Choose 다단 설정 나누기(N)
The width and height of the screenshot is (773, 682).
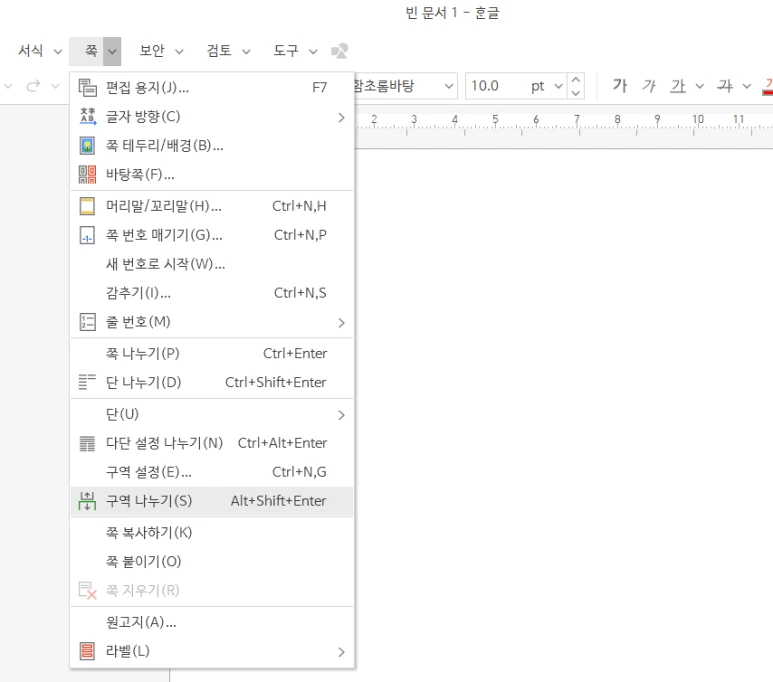tap(212, 443)
